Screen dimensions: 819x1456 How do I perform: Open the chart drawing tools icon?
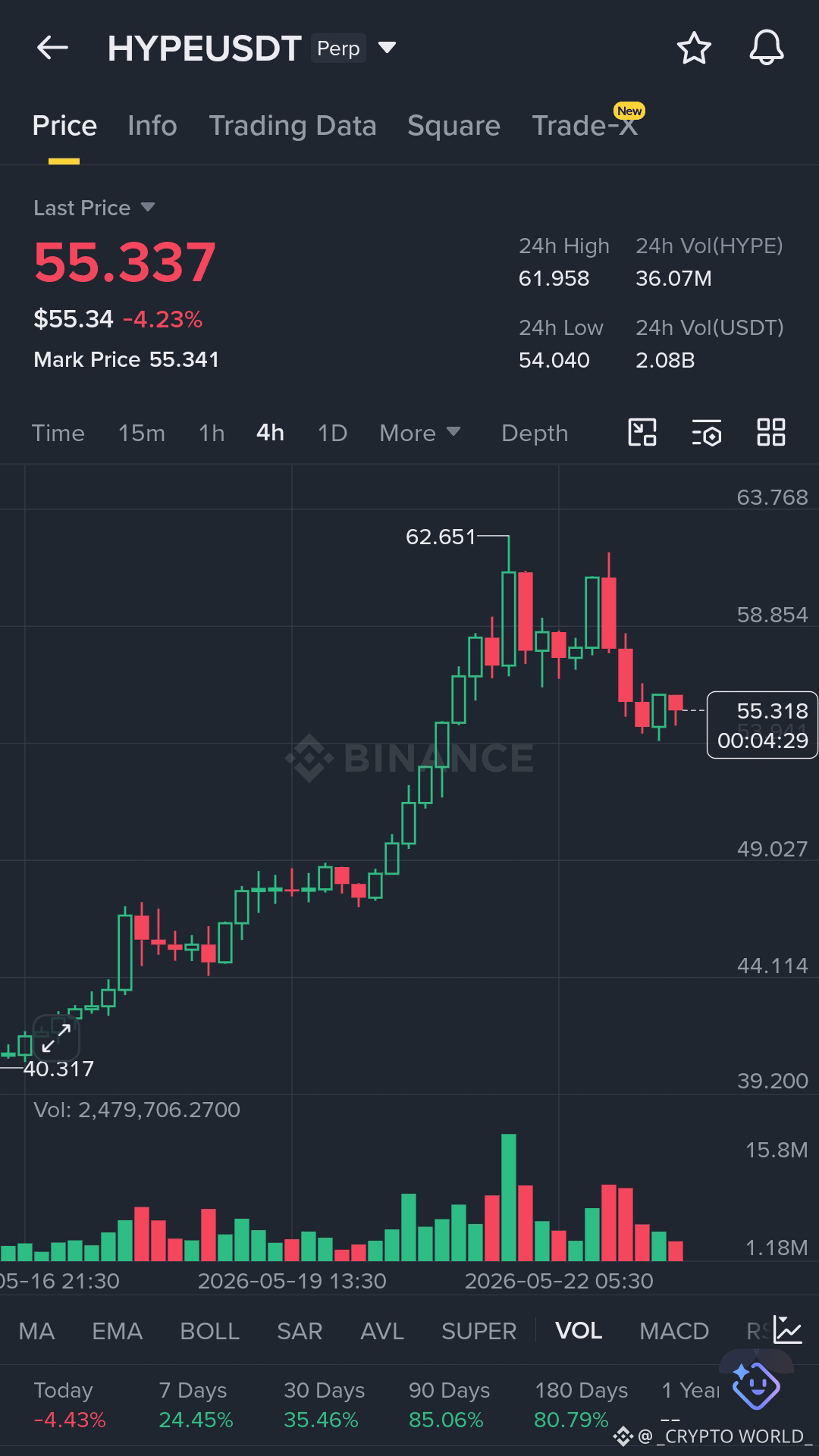(642, 433)
